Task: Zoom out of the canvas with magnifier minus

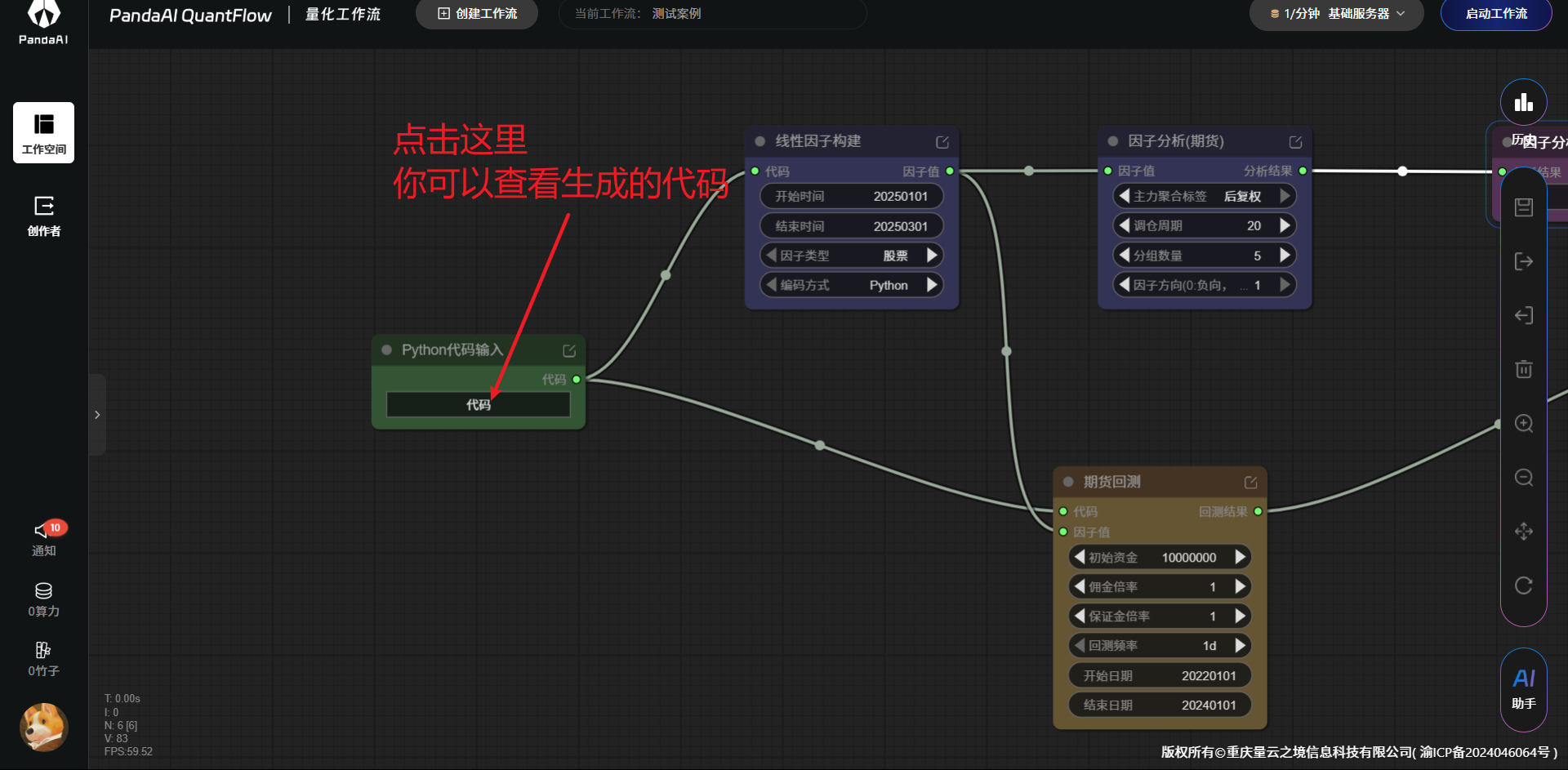Action: point(1524,477)
